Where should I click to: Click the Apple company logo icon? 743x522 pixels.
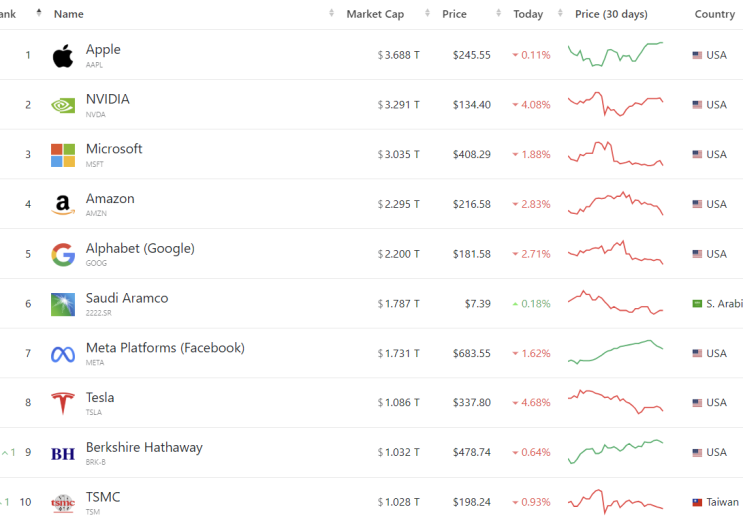click(x=63, y=55)
